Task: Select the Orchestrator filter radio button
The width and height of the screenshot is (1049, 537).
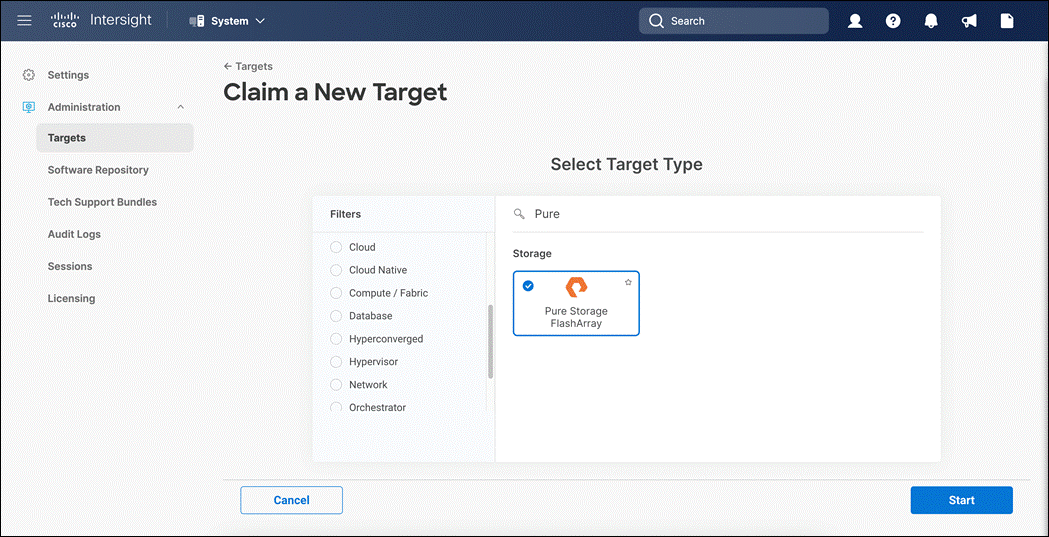Action: (336, 407)
